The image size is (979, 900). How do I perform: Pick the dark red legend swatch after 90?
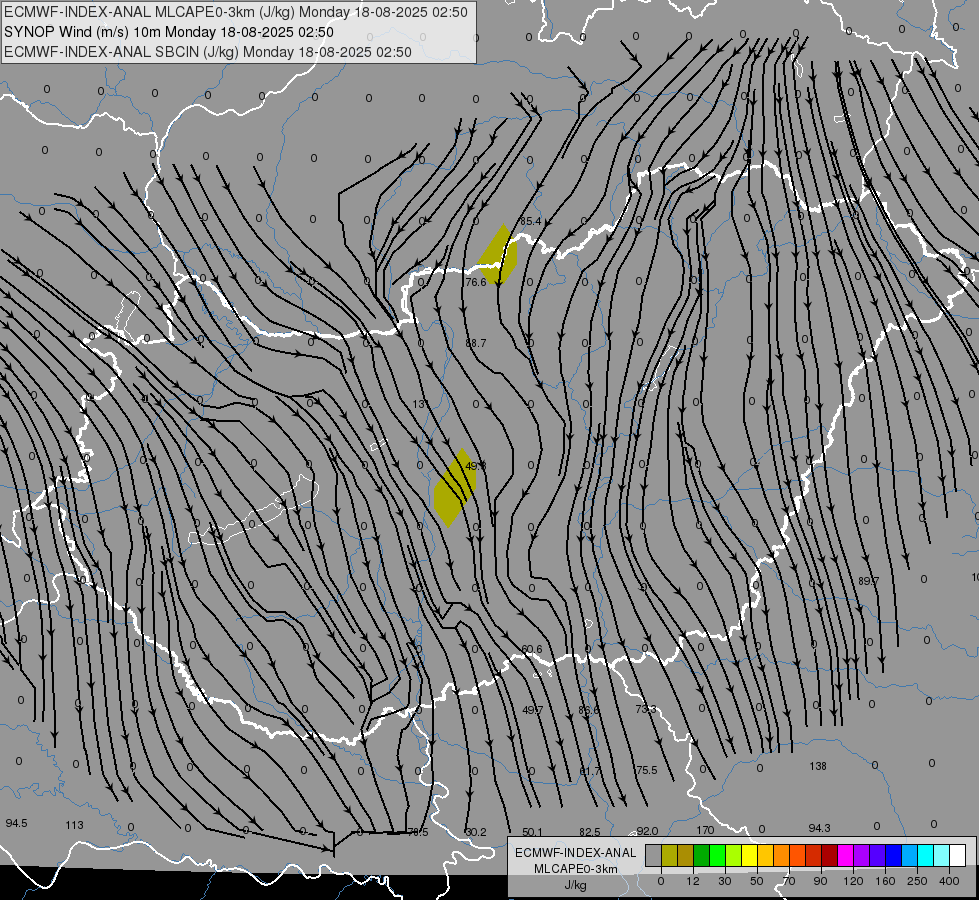pos(829,855)
